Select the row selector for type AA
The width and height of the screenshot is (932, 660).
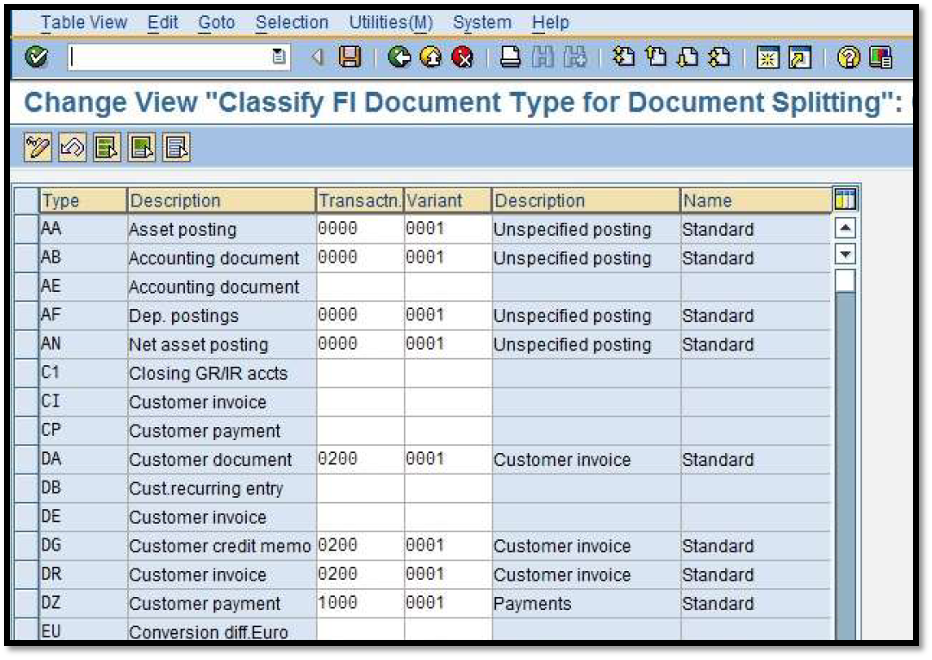[x=26, y=229]
